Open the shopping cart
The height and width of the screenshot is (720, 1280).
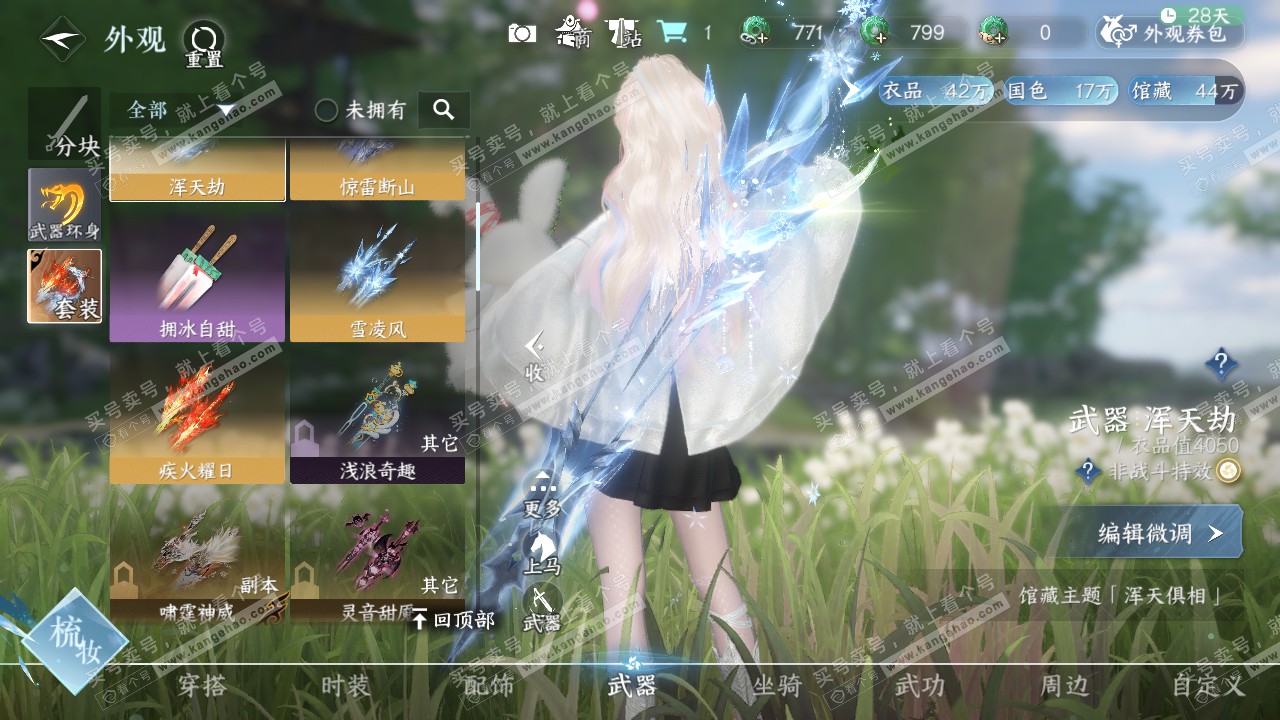pos(672,33)
